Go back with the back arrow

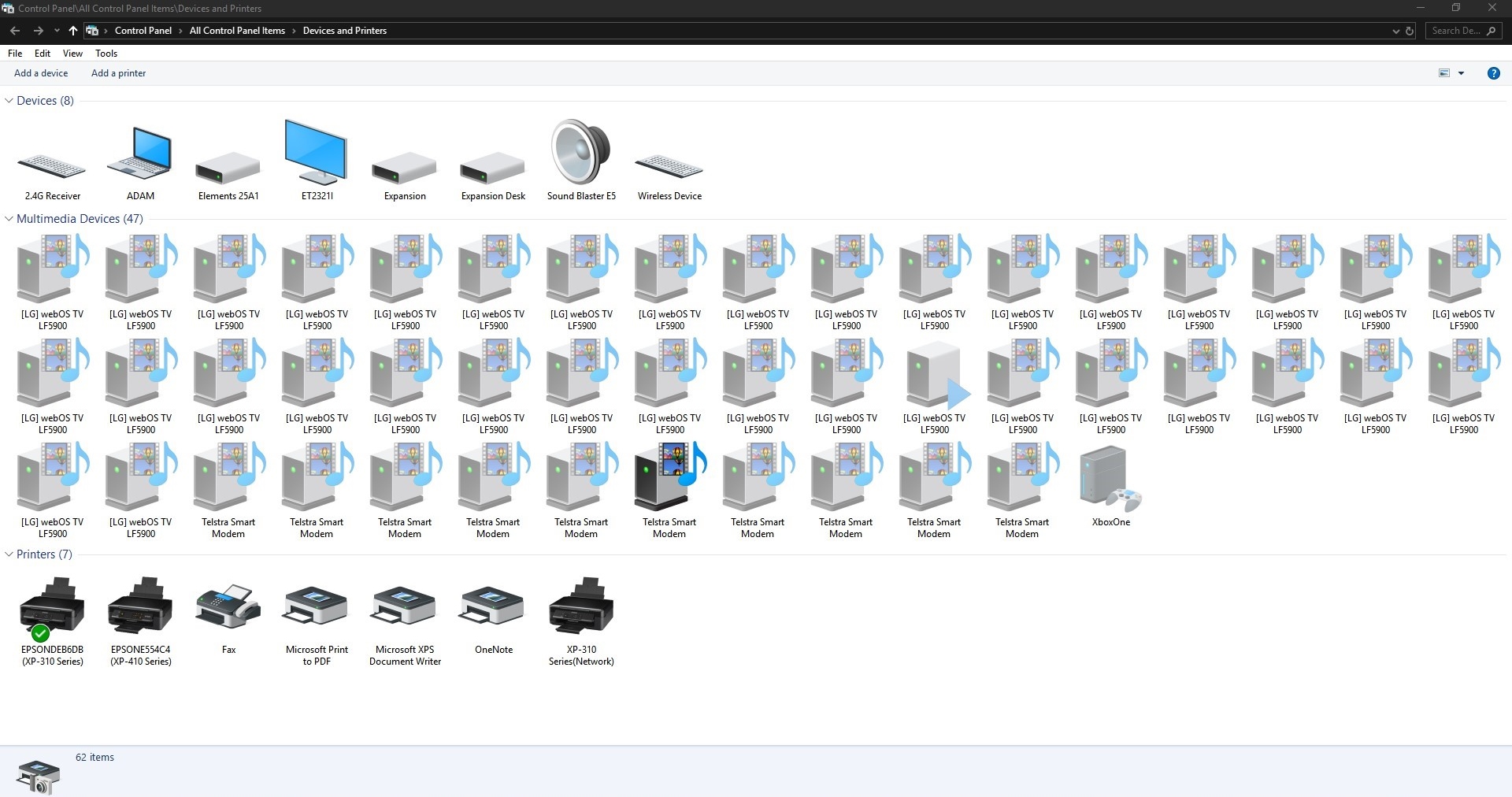pos(15,31)
